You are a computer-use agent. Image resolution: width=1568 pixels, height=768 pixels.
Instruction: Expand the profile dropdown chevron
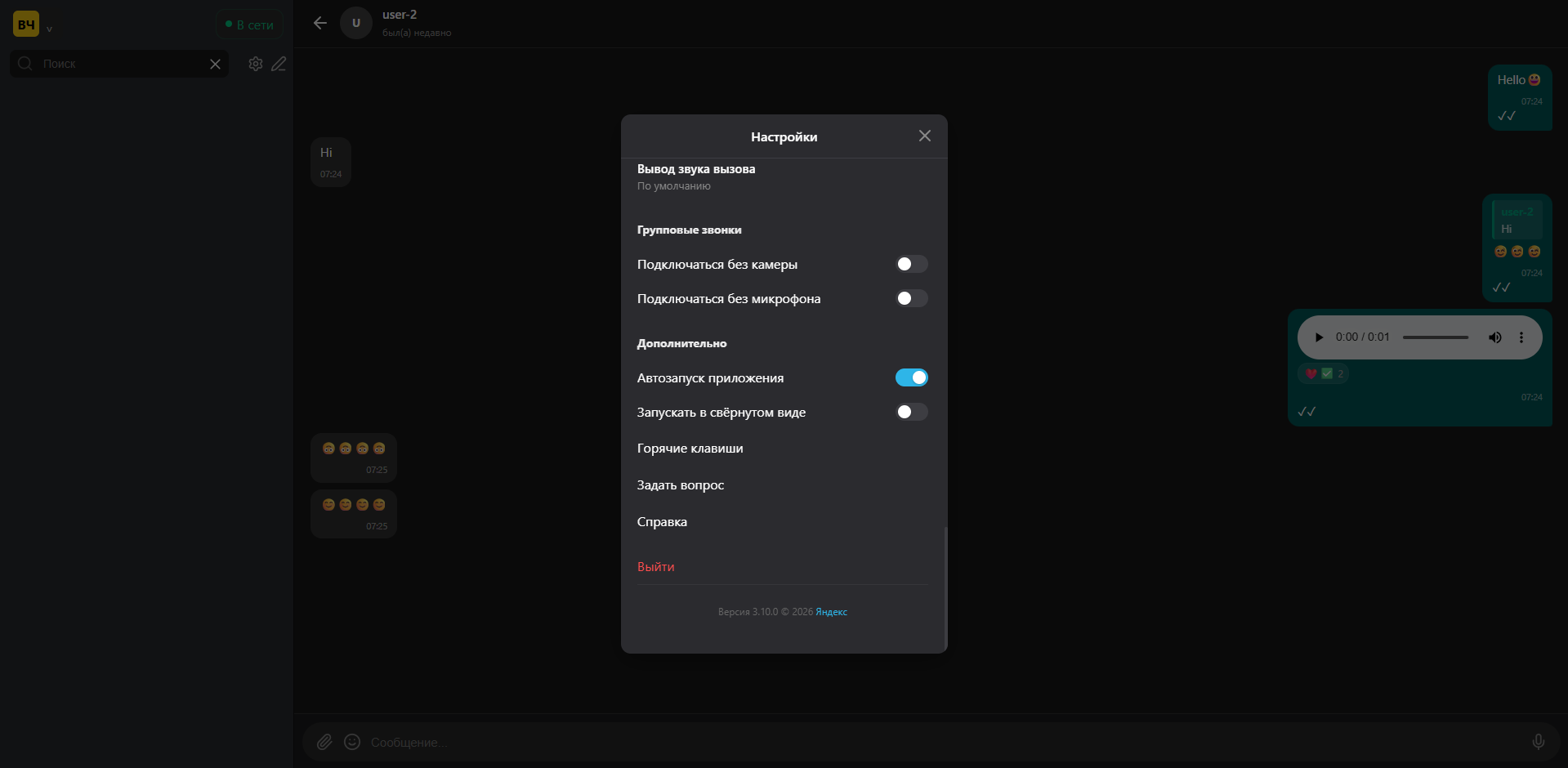(x=49, y=29)
